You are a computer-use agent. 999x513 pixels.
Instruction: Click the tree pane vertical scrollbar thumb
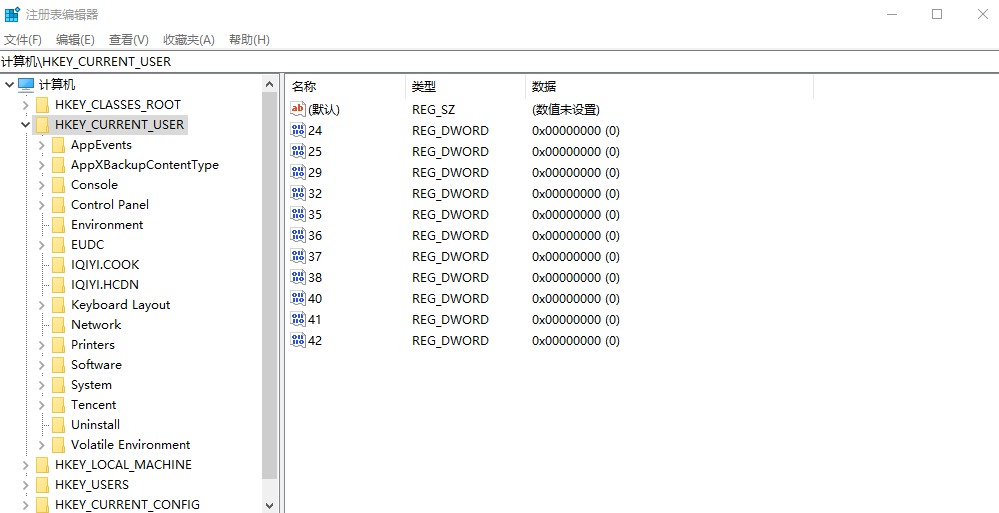(270, 285)
